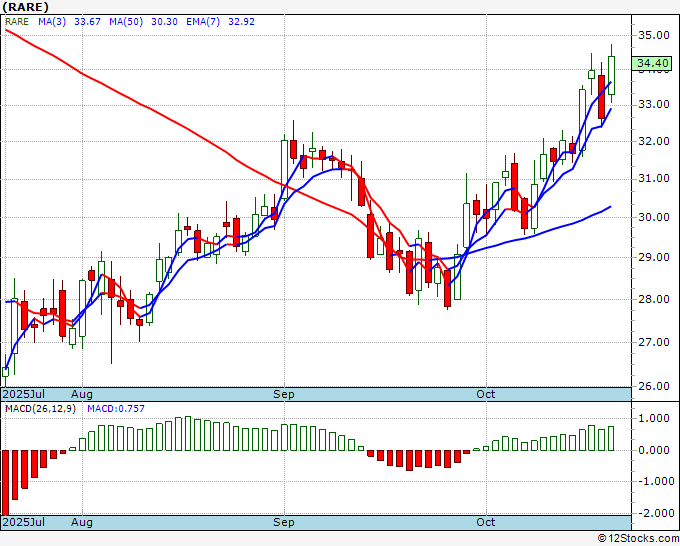Select the MA(3) legend label
The height and width of the screenshot is (546, 680).
point(52,22)
